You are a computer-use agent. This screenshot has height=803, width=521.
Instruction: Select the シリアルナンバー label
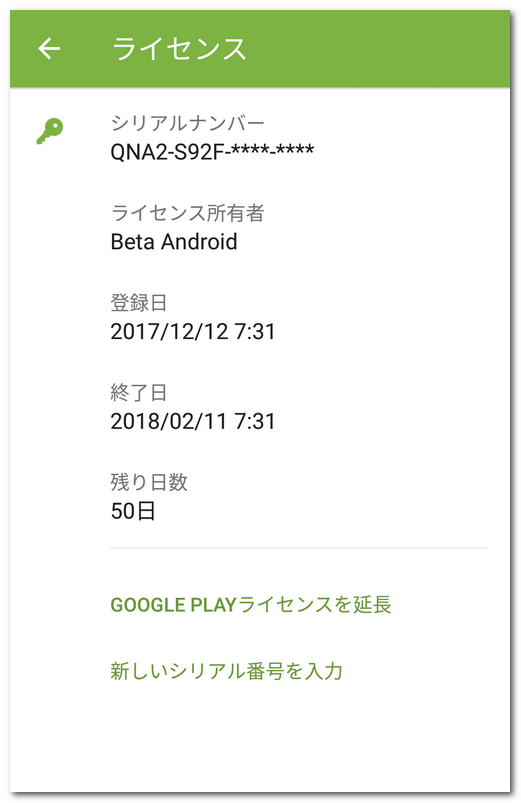point(187,123)
